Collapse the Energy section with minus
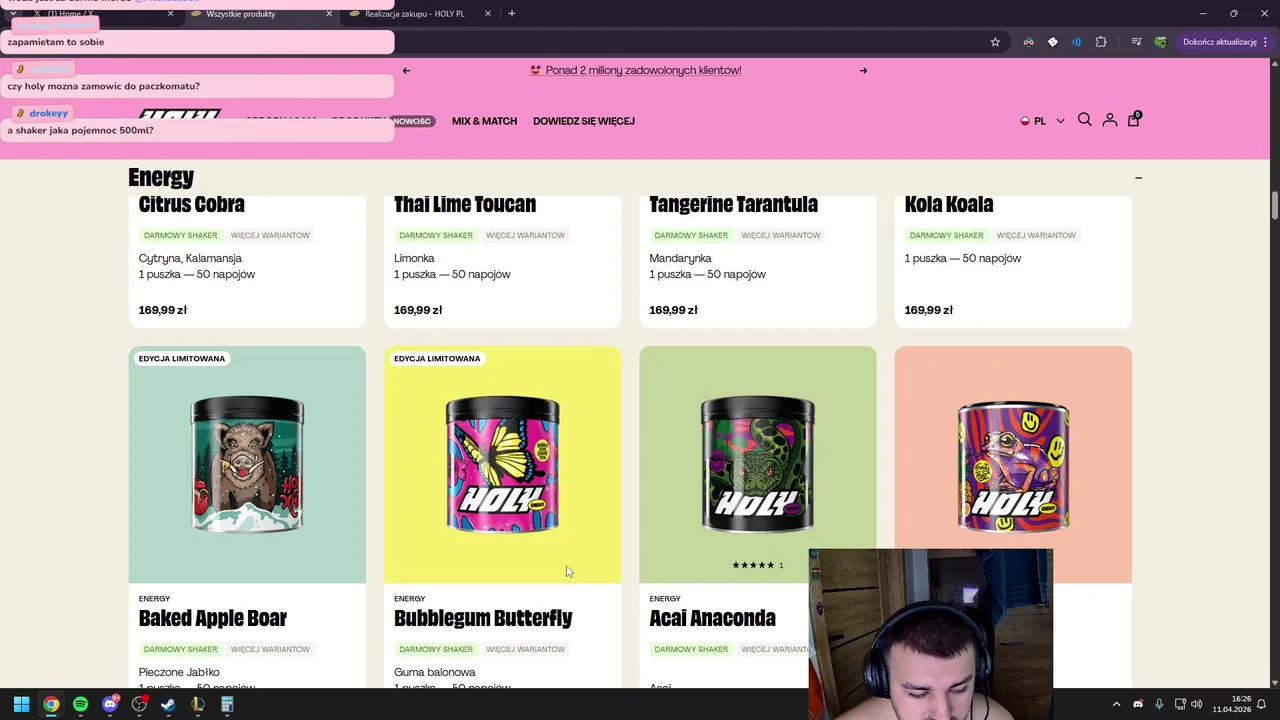Viewport: 1280px width, 720px height. pos(1138,178)
